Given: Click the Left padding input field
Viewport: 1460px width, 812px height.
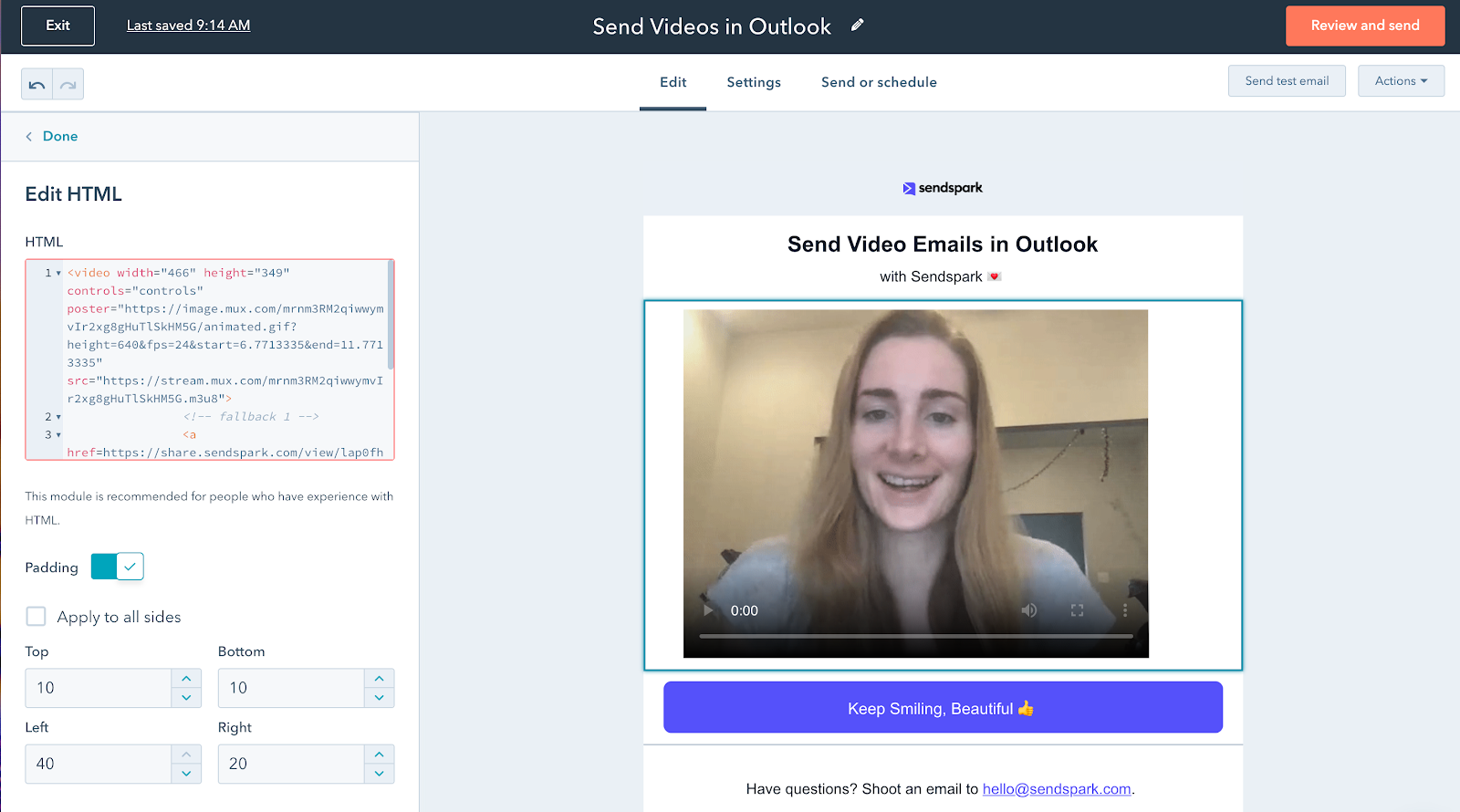Looking at the screenshot, I should pyautogui.click(x=99, y=764).
